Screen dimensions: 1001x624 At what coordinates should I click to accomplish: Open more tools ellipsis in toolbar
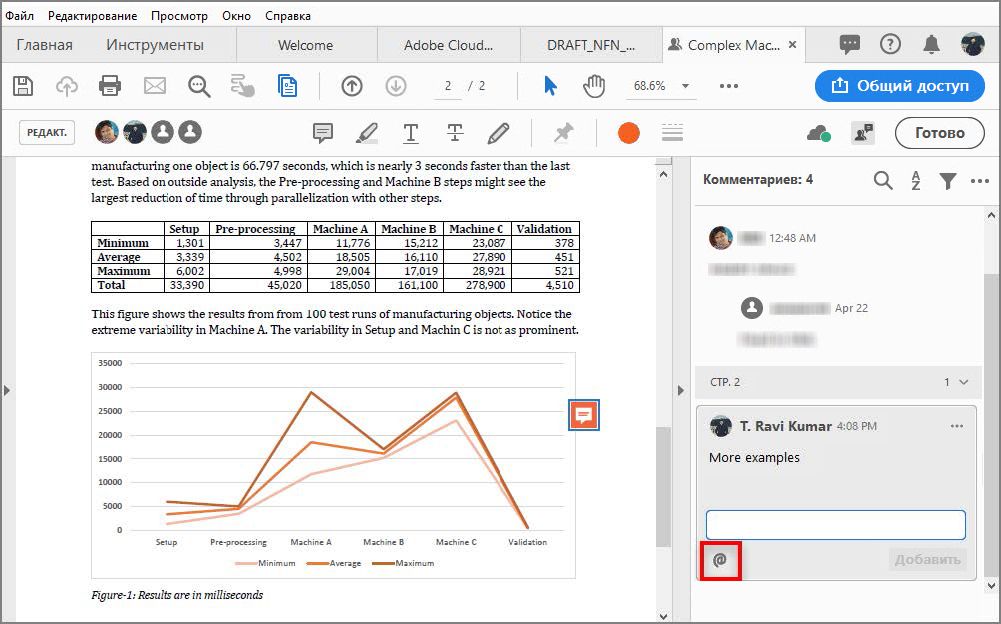click(728, 86)
